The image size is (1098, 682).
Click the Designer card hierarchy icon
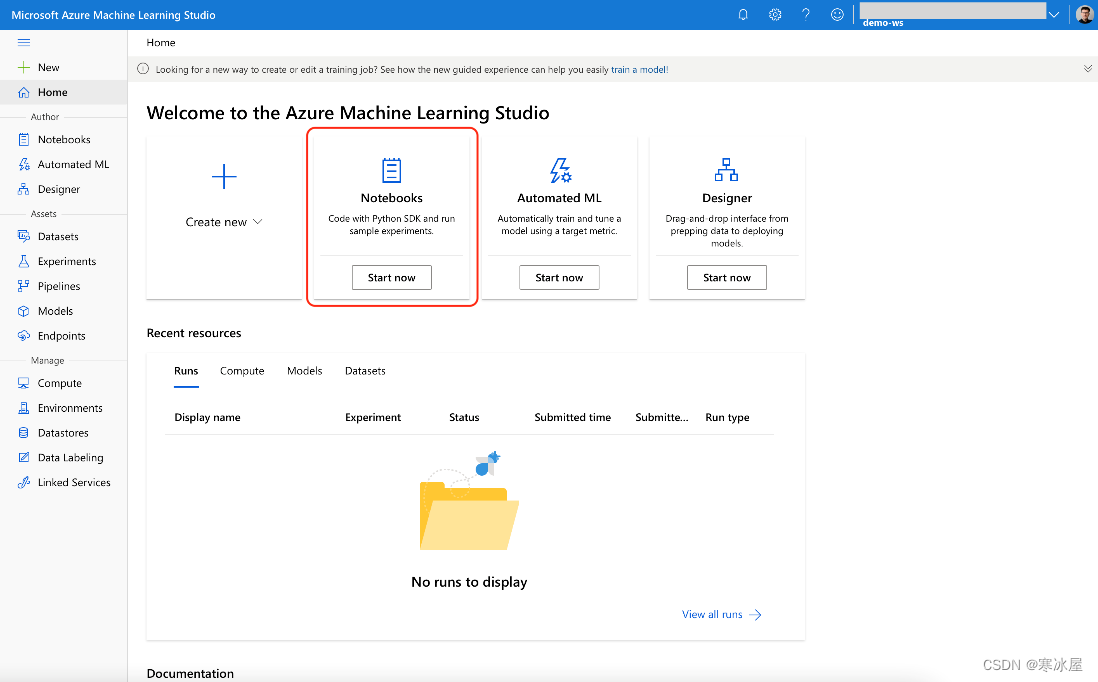coord(726,170)
